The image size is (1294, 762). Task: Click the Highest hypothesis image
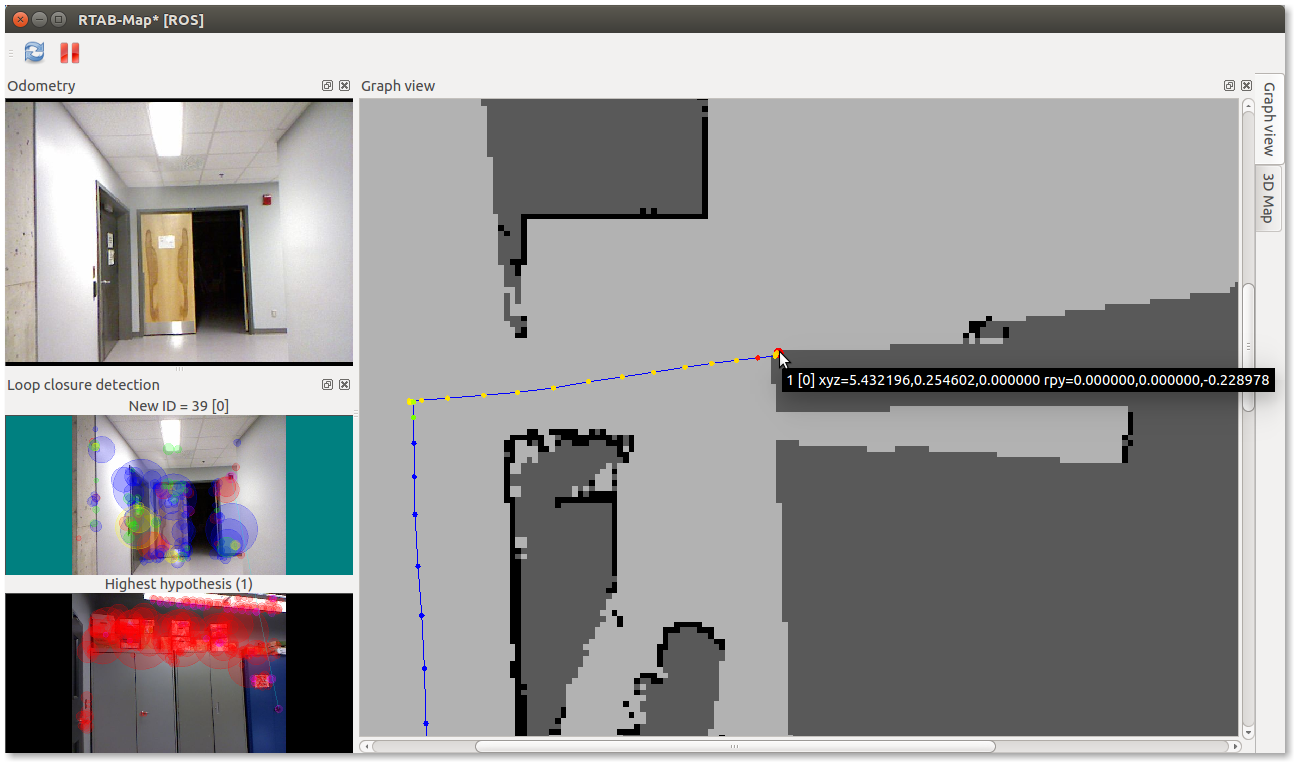tap(179, 672)
